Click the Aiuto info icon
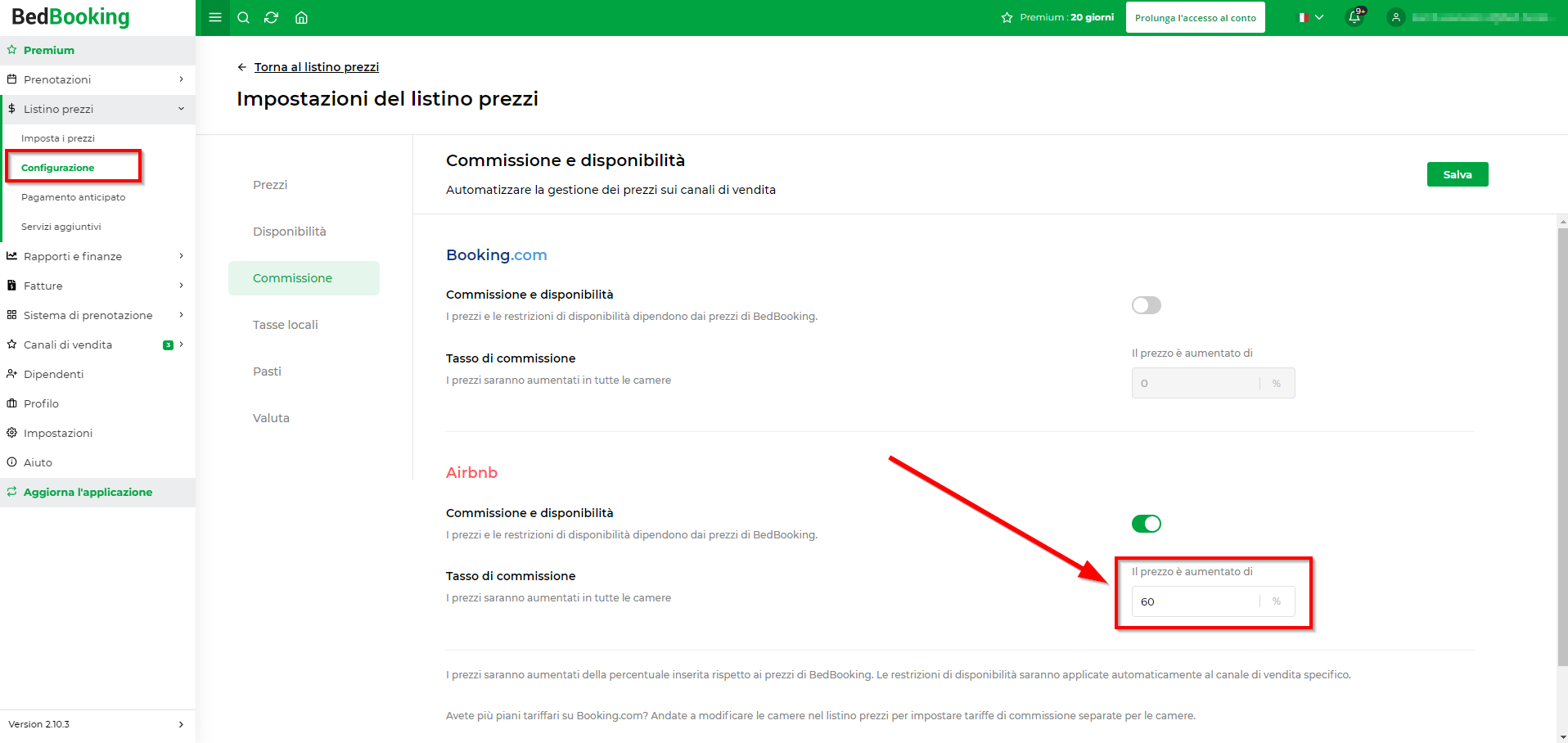This screenshot has height=743, width=1568. pyautogui.click(x=11, y=462)
